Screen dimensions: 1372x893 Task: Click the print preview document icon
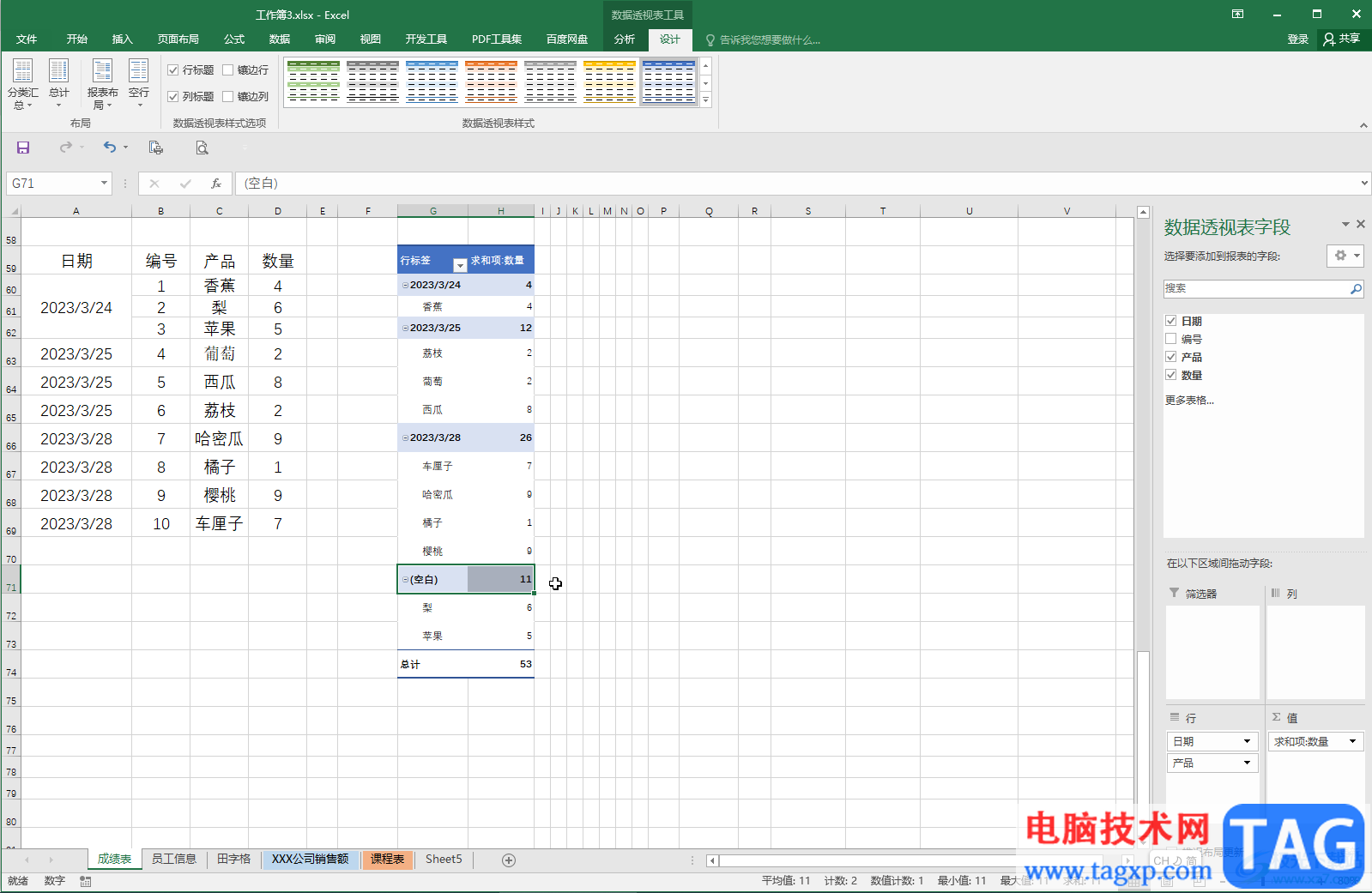(155, 148)
